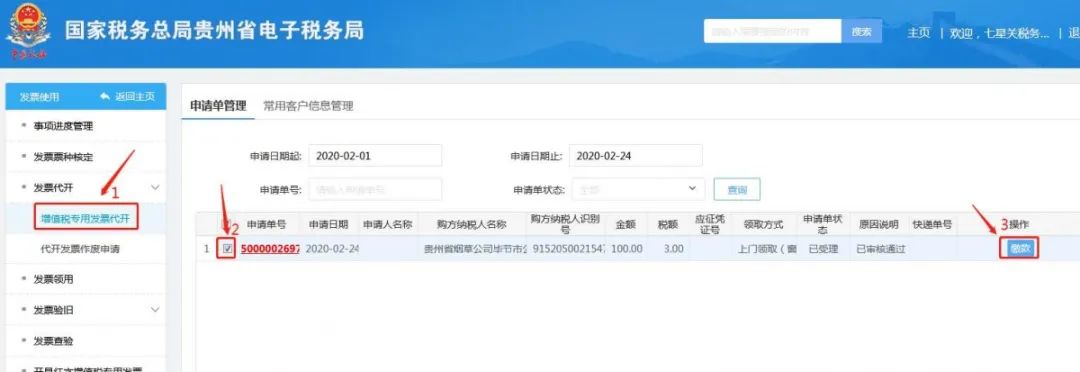This screenshot has width=1080, height=372.
Task: Click the 金额 cell showing 100.00
Action: [626, 249]
